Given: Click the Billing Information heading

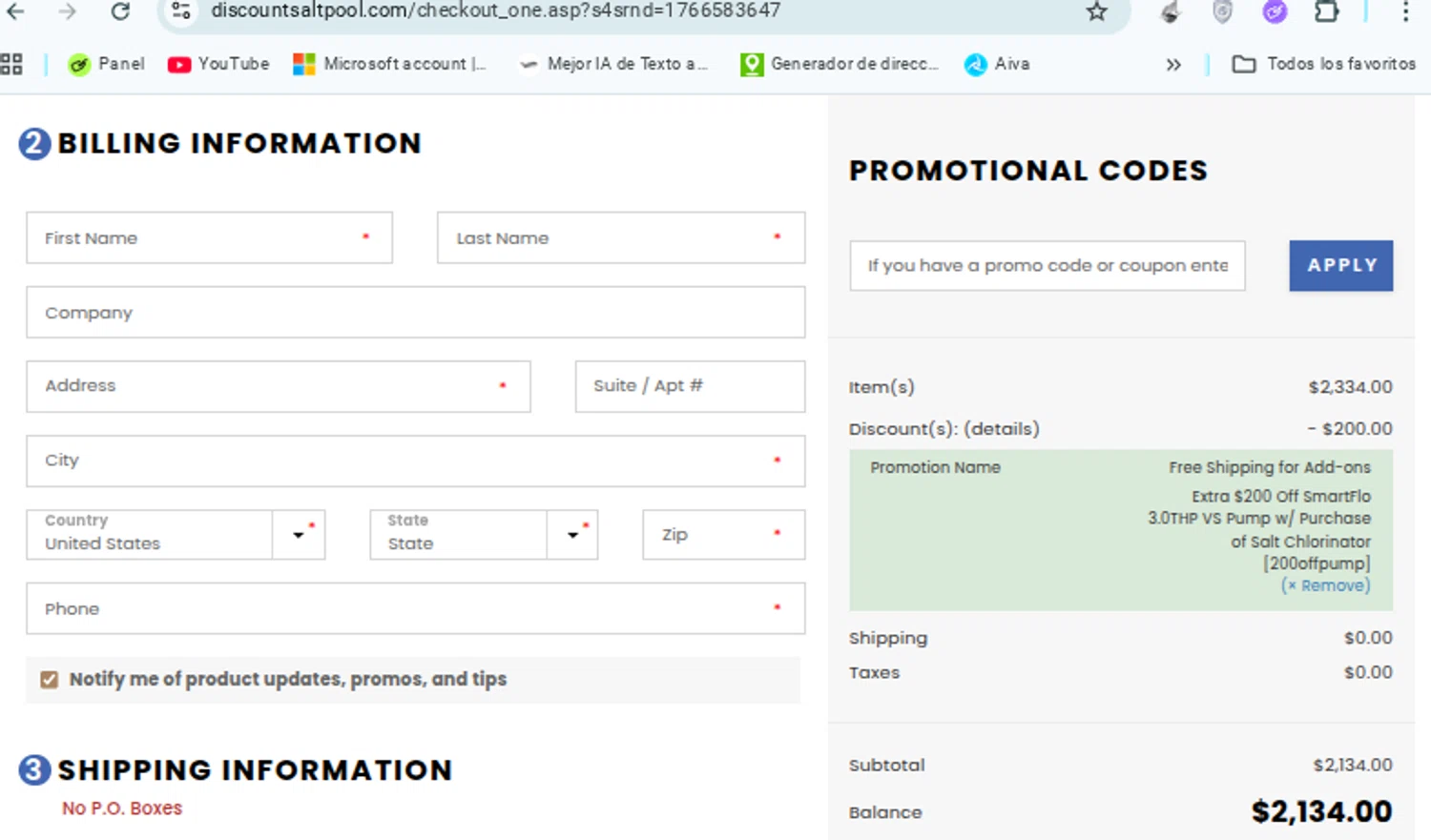Looking at the screenshot, I should (239, 143).
